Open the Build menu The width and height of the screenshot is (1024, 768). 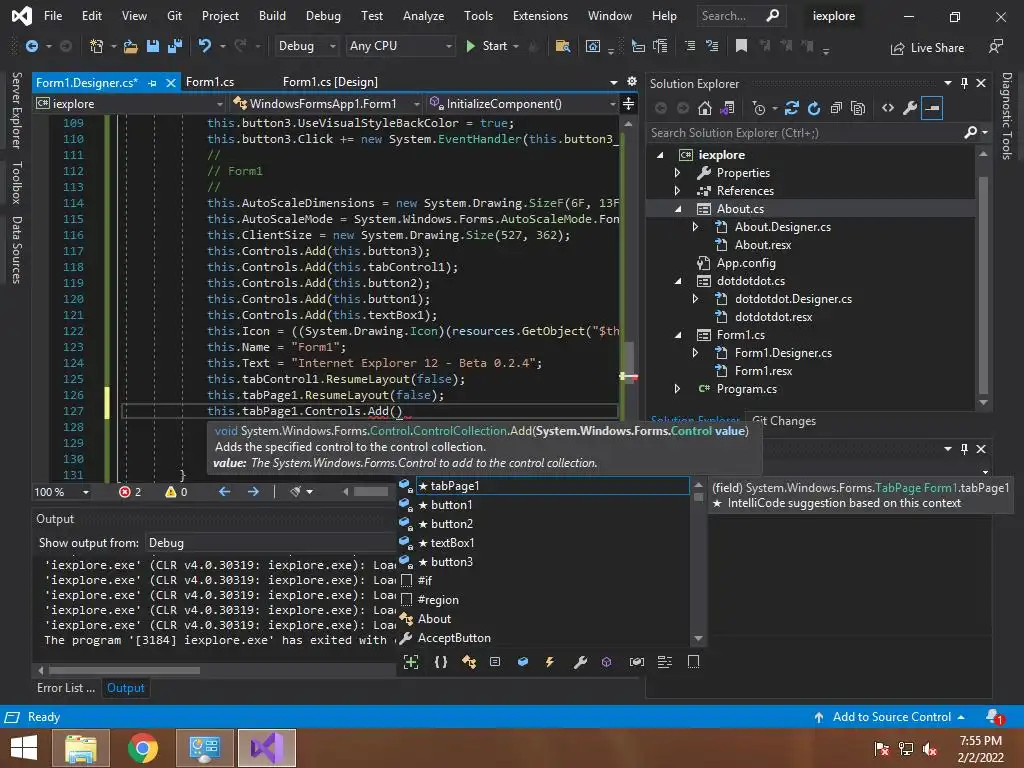coord(272,16)
